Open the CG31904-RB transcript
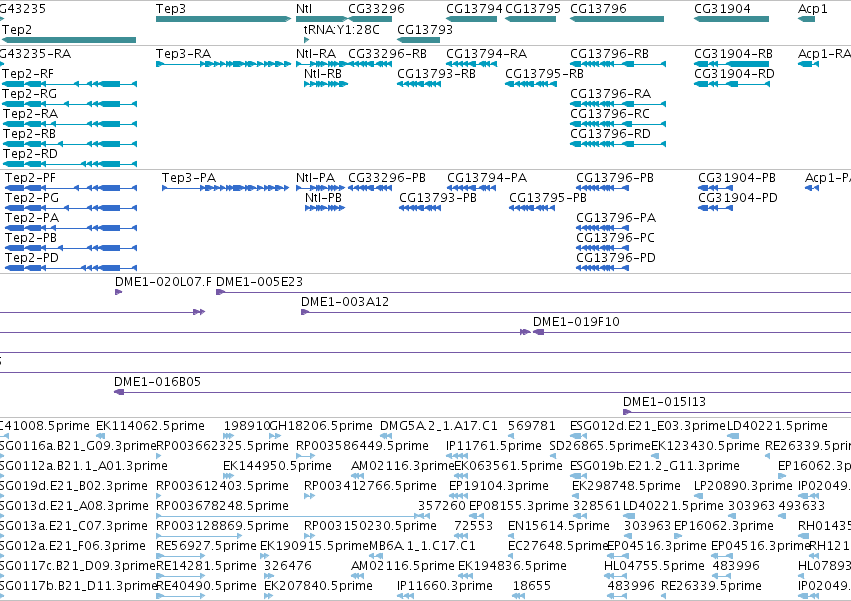 point(732,64)
